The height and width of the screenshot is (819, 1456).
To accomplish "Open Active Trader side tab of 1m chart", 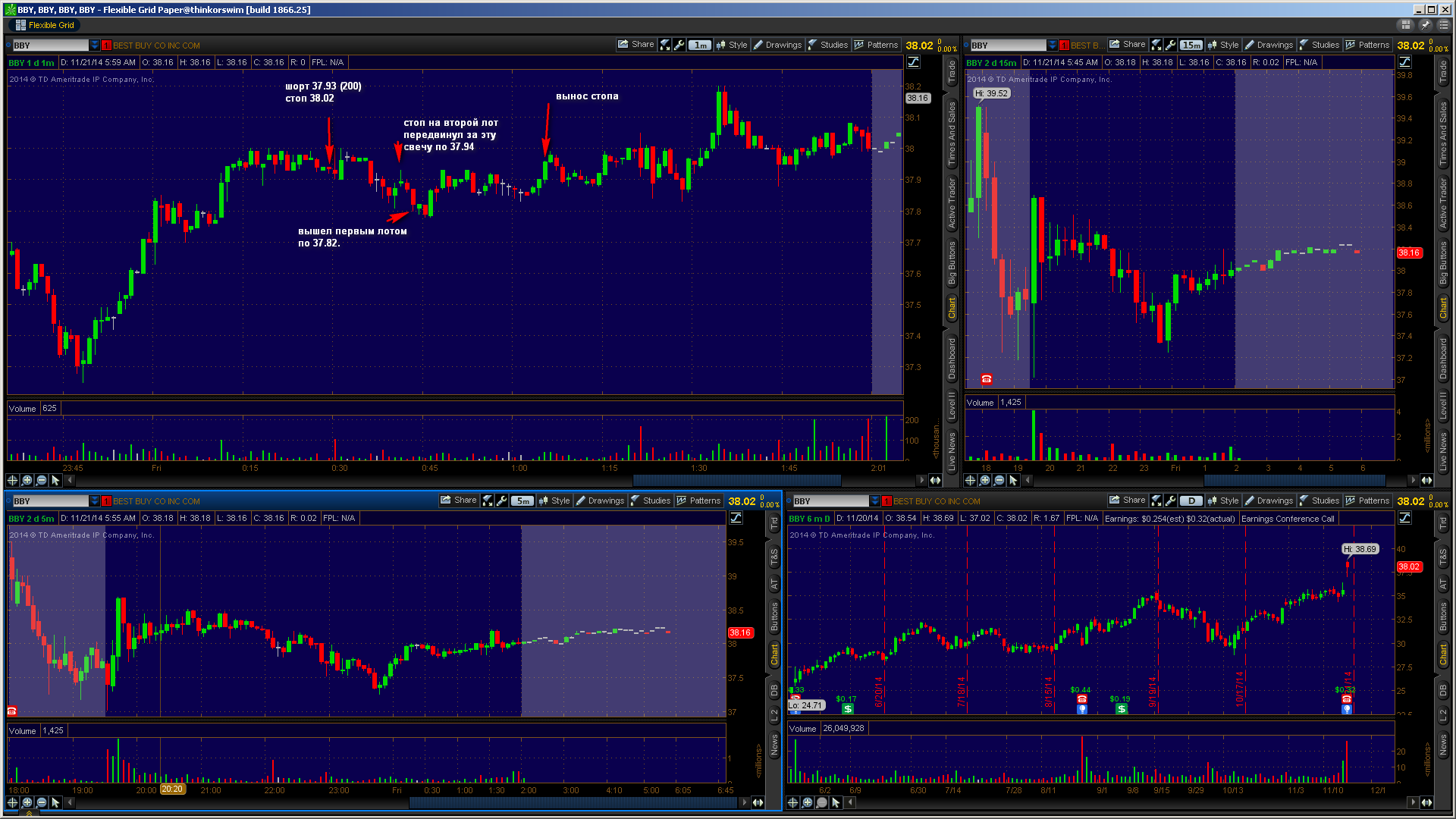I will (951, 202).
